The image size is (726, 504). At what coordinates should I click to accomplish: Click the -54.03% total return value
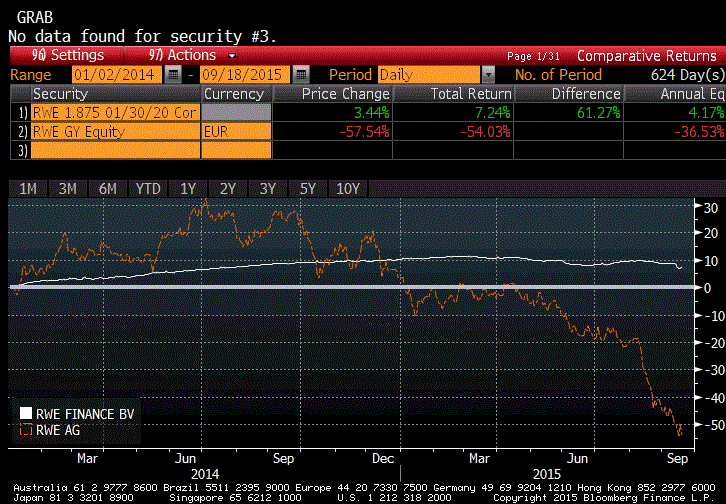coord(485,131)
